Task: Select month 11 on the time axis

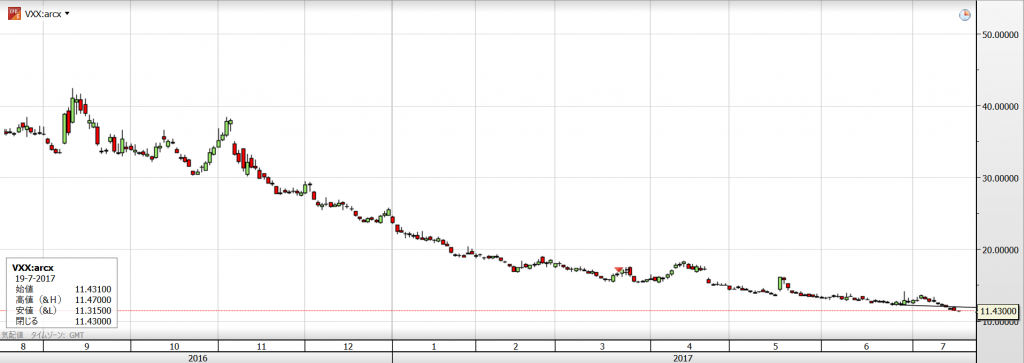Action: [261, 346]
